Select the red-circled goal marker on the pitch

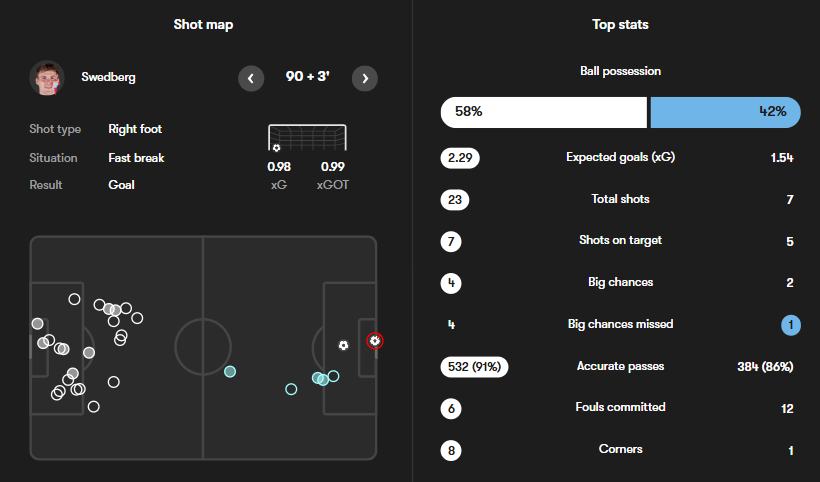pyautogui.click(x=374, y=341)
